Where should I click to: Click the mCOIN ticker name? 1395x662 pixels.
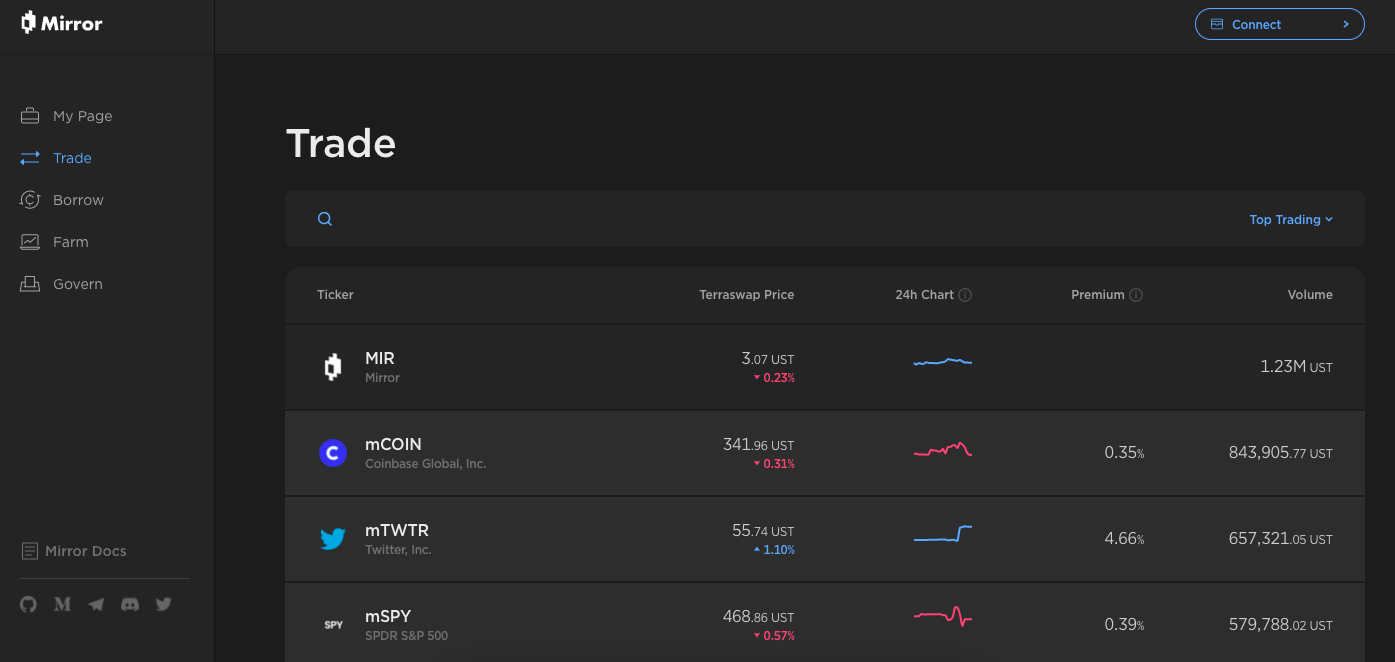pos(393,444)
